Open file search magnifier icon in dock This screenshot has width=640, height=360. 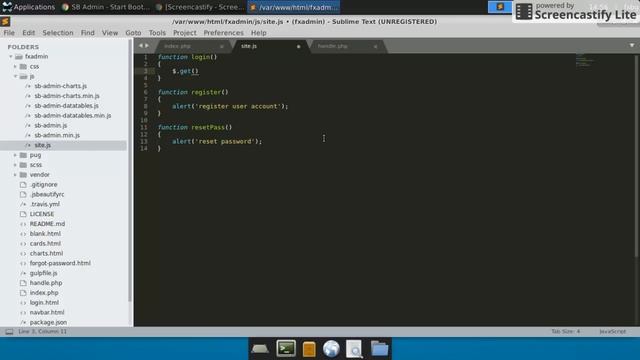pyautogui.click(x=354, y=349)
